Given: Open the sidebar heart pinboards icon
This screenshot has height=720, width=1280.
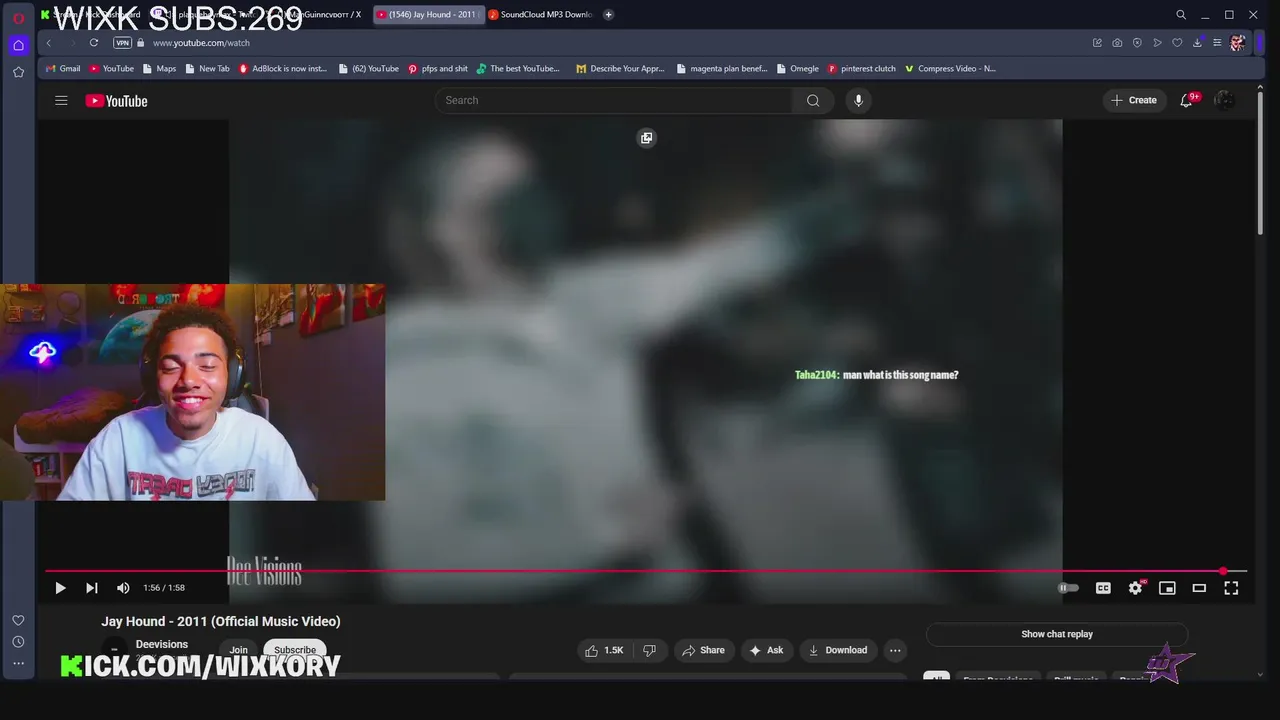Looking at the screenshot, I should click(18, 620).
